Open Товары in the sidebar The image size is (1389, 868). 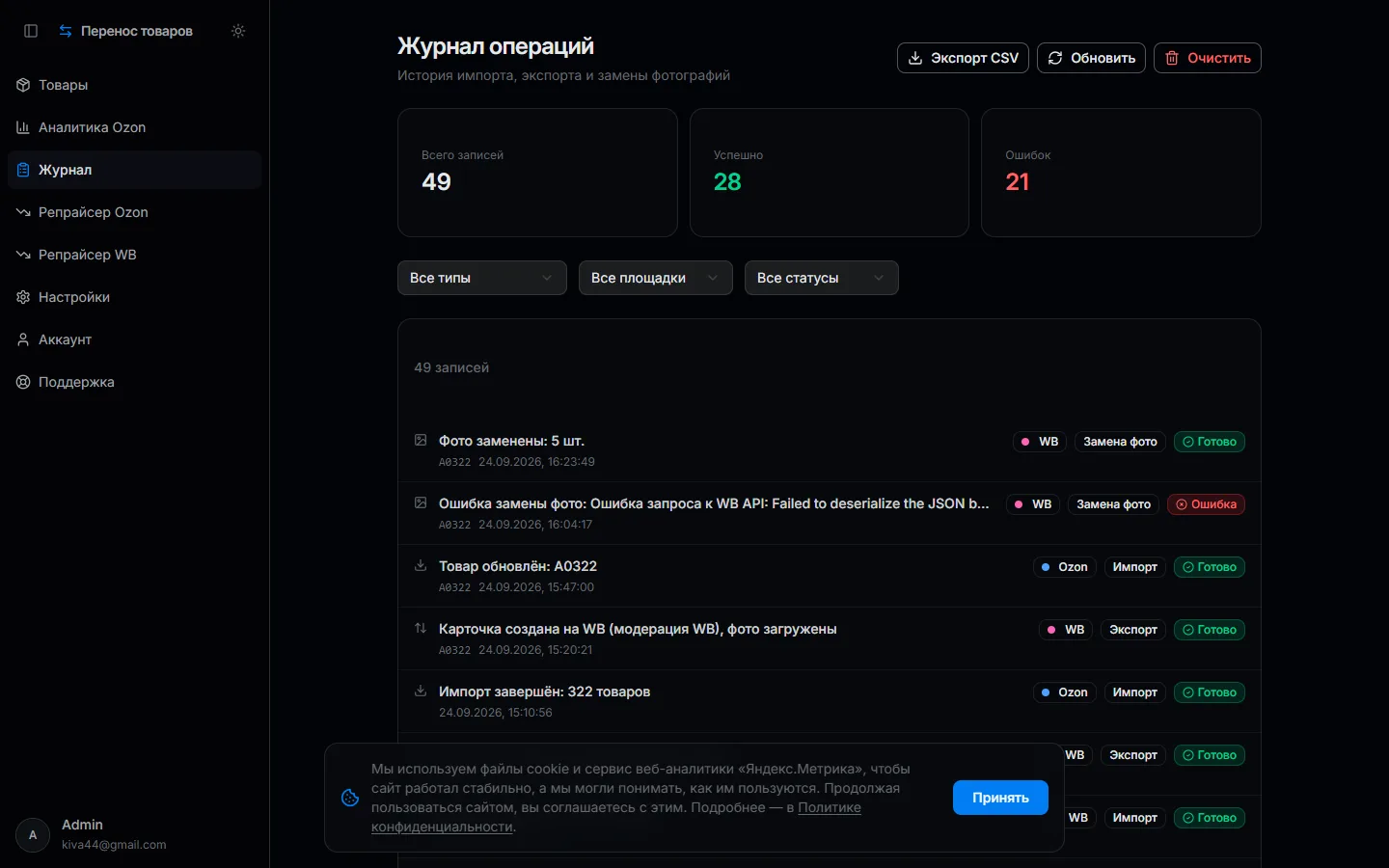(134, 85)
